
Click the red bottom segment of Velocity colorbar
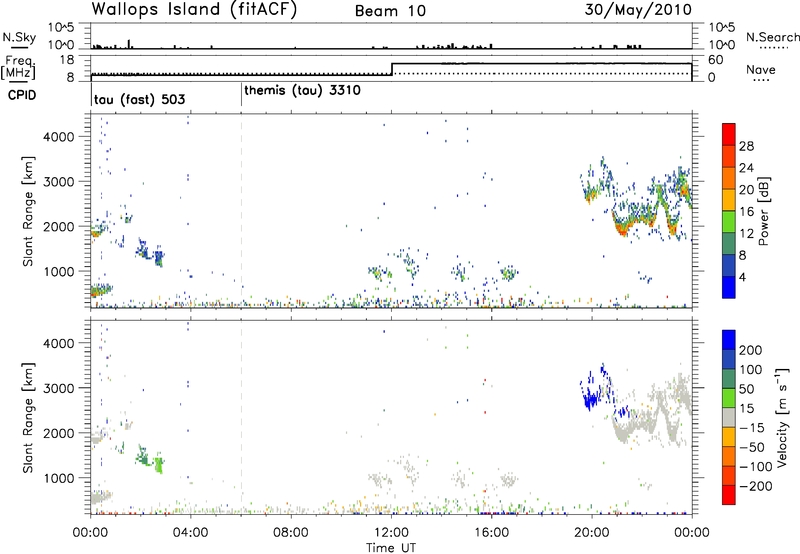coord(729,495)
